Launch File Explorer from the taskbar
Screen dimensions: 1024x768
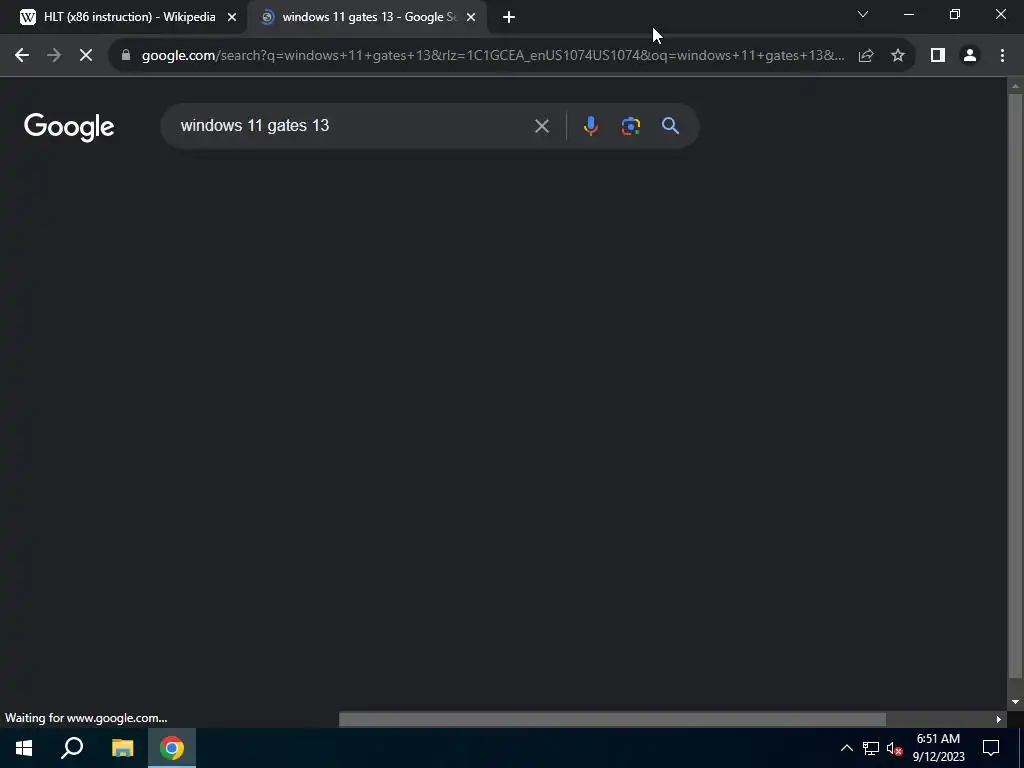click(x=122, y=748)
